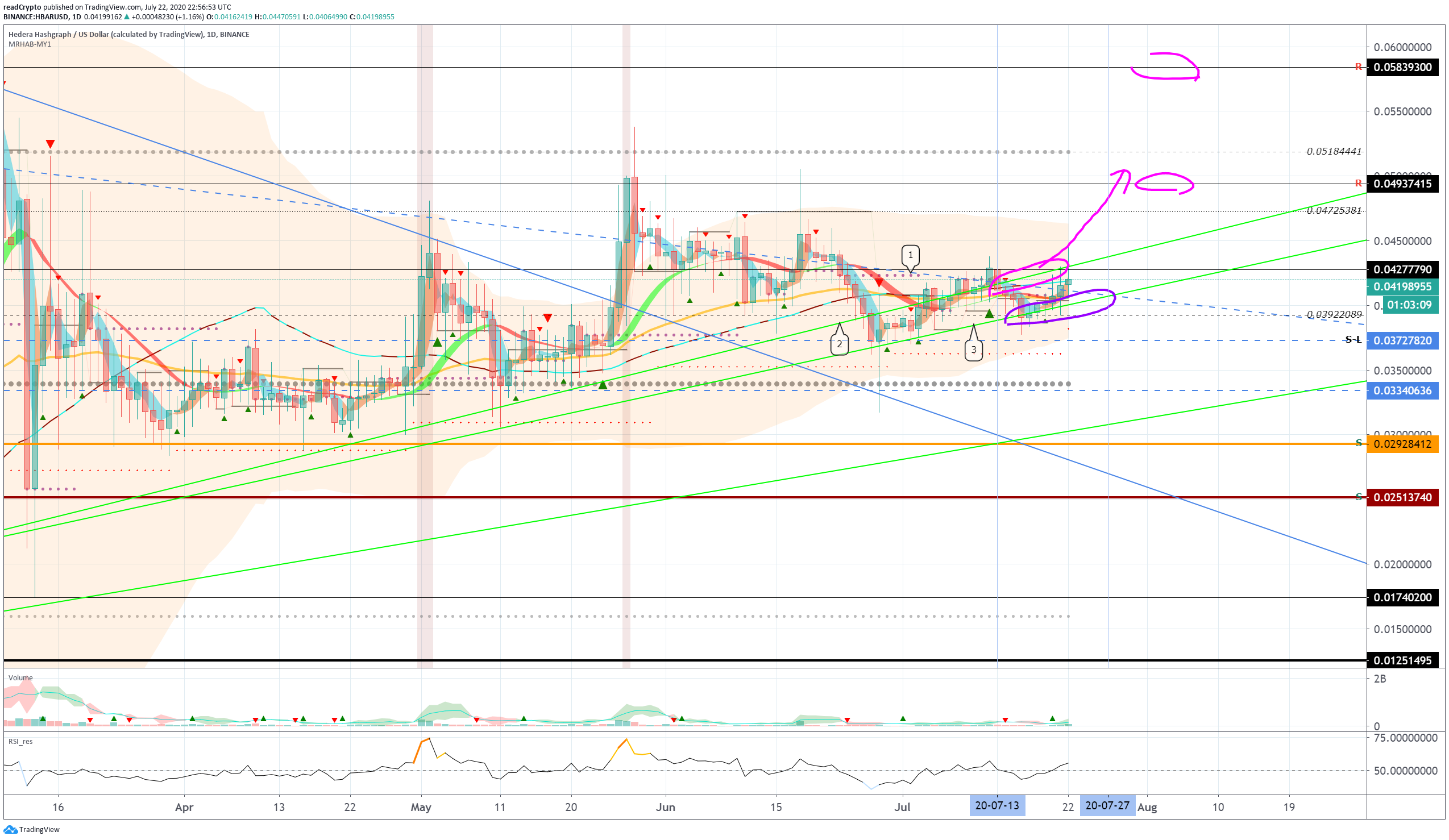
Task: Click the Jul label on time axis
Action: (902, 808)
